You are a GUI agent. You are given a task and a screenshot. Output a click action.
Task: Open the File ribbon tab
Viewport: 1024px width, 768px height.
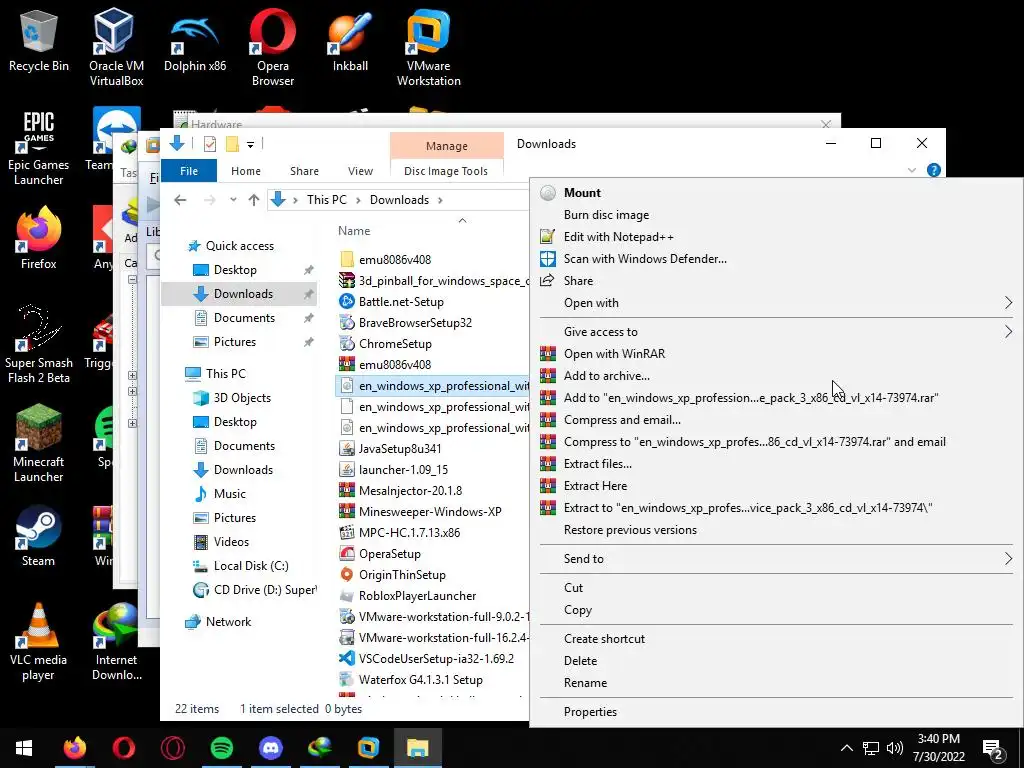pyautogui.click(x=189, y=171)
